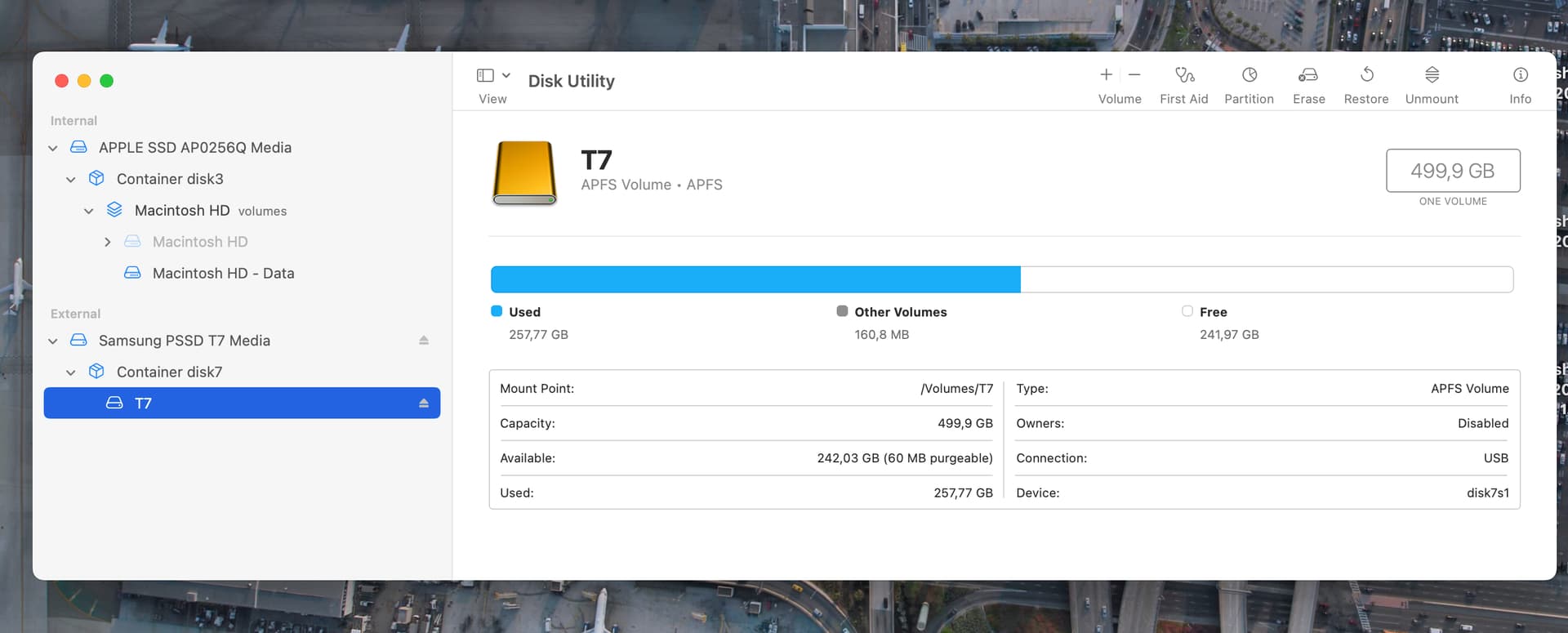Collapse the APPLE SSD AP0256Q Media row
Image resolution: width=1568 pixels, height=633 pixels.
pos(53,148)
